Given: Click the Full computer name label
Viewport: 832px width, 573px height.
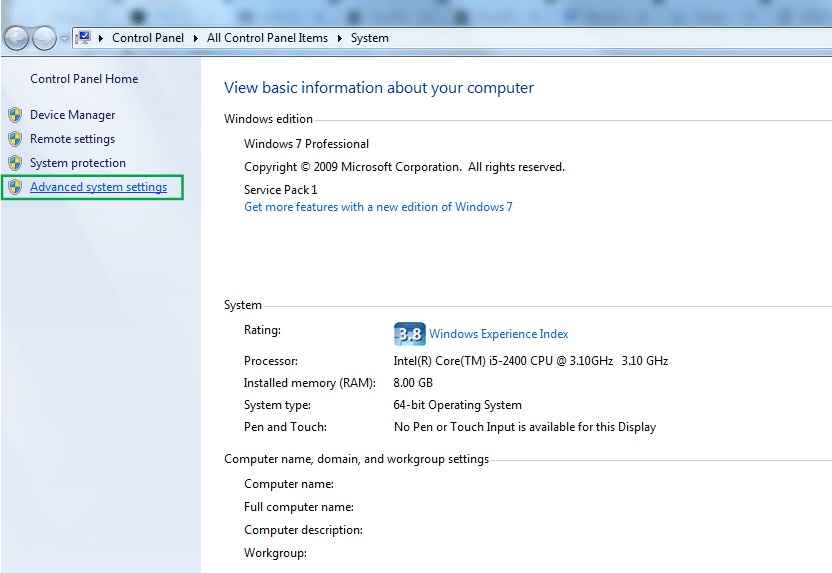Looking at the screenshot, I should pos(299,507).
